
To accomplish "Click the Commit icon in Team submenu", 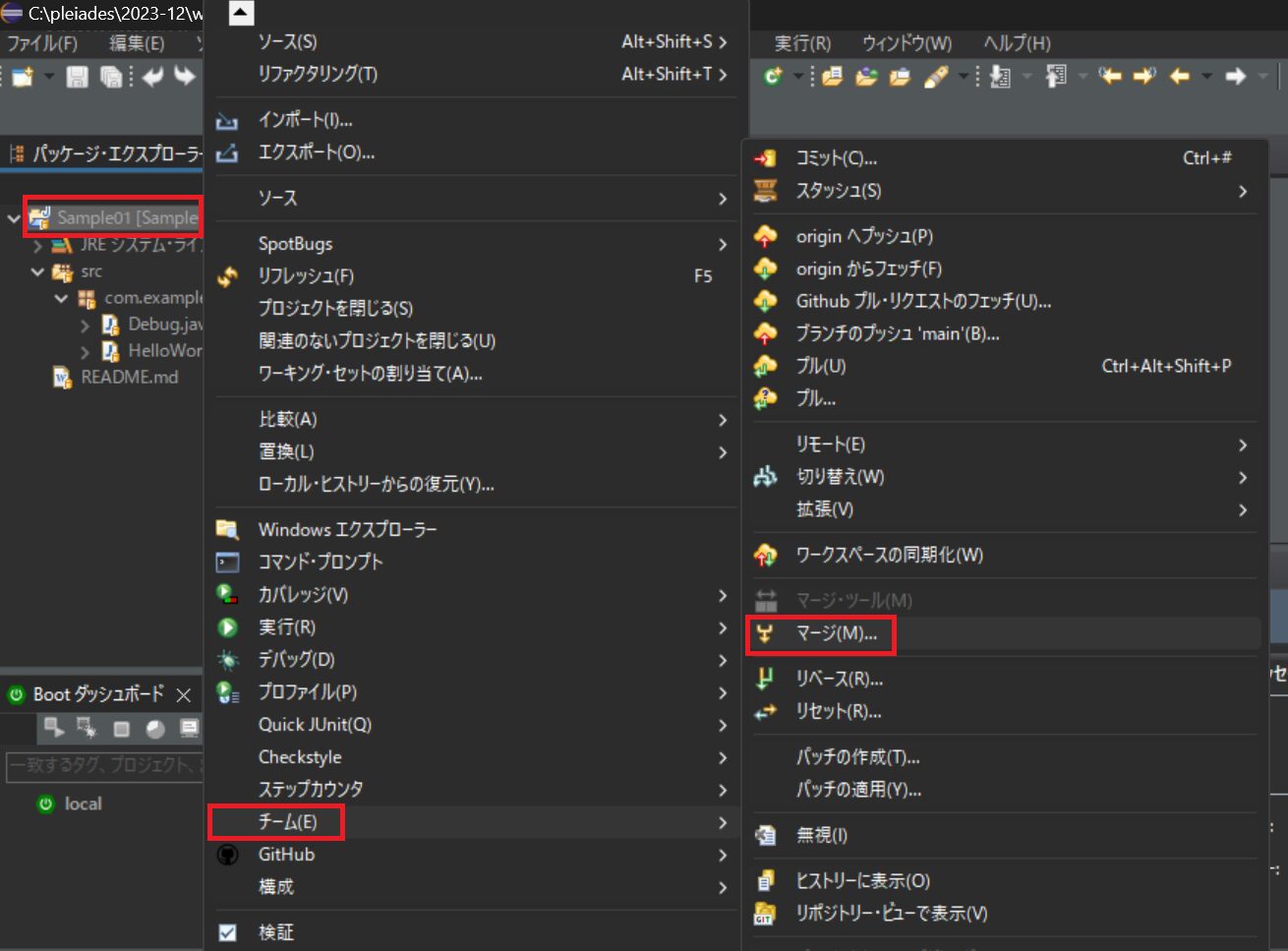I will 765,158.
